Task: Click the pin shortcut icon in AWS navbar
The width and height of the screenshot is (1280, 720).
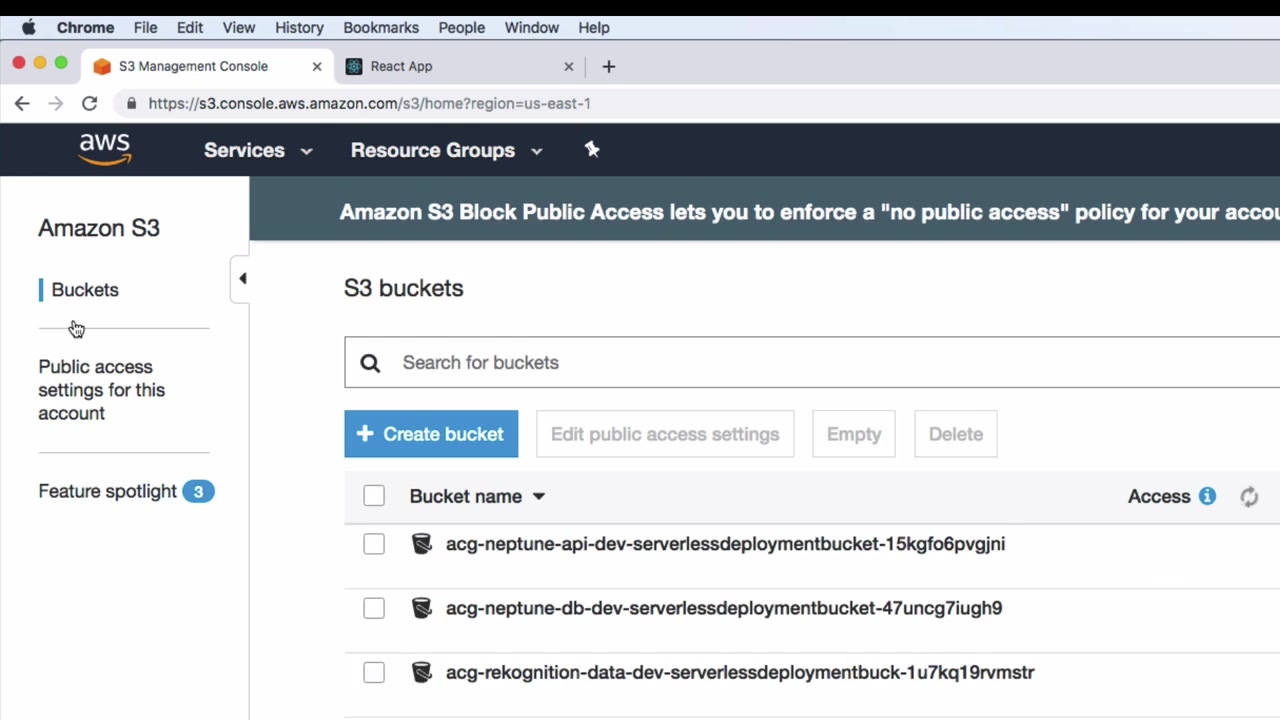Action: pos(592,150)
